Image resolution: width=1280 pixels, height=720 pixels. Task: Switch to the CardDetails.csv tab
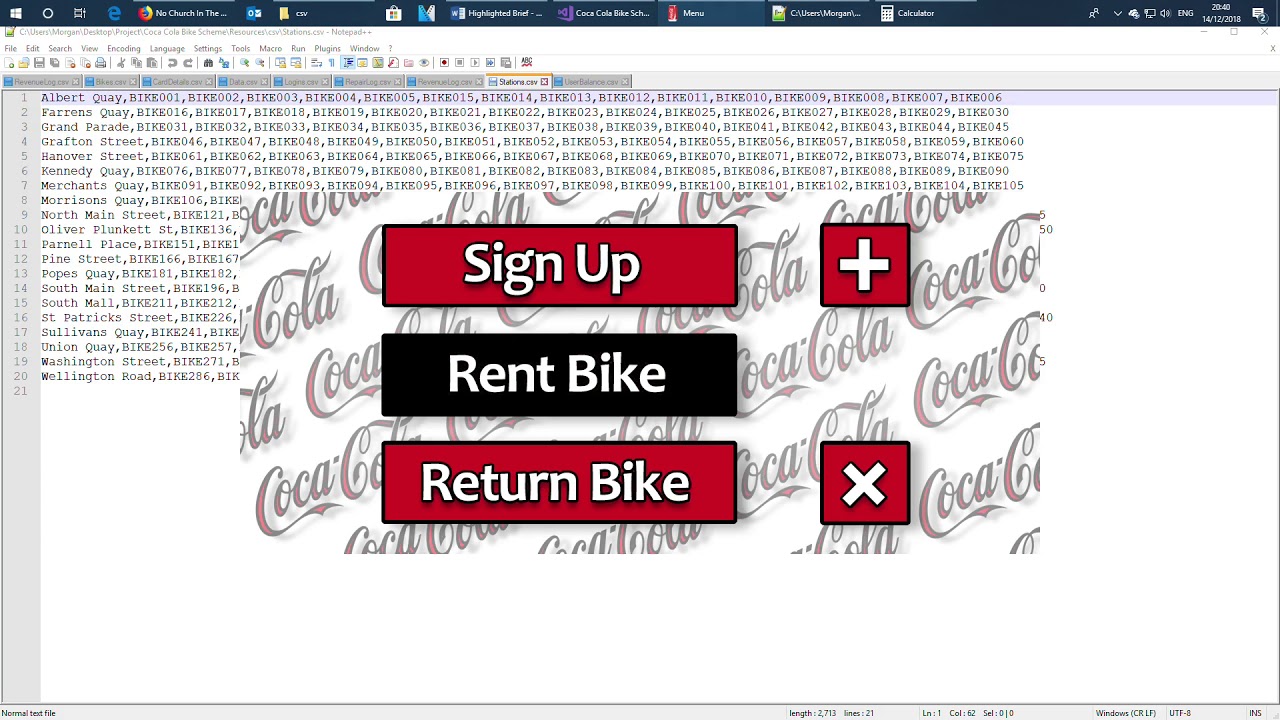[176, 82]
